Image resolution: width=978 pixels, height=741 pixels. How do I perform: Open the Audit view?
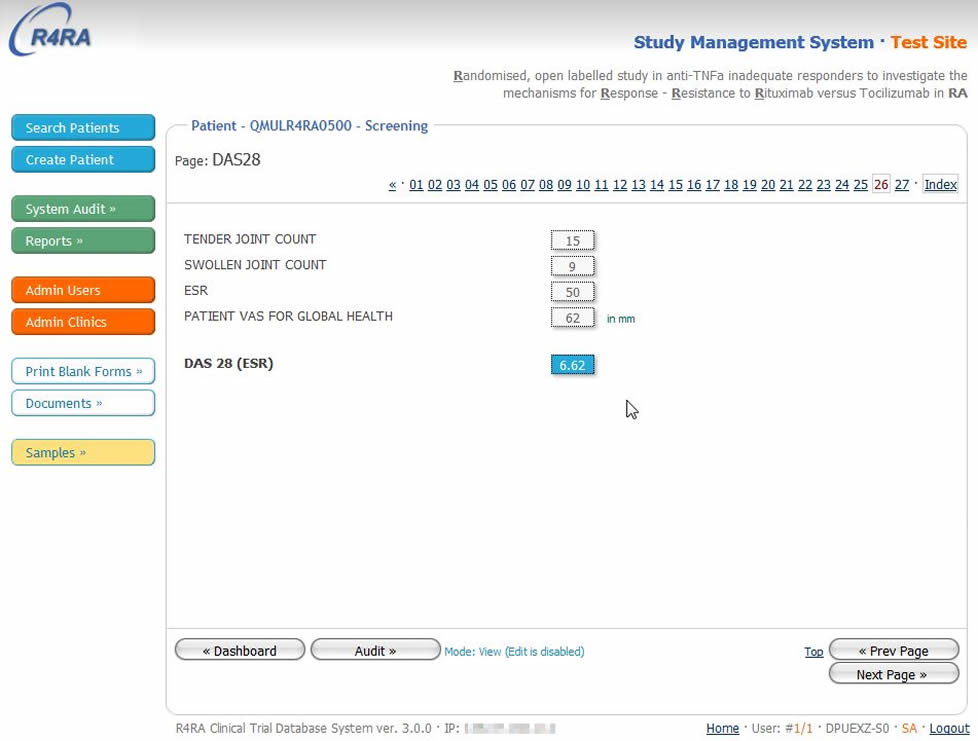pos(375,651)
